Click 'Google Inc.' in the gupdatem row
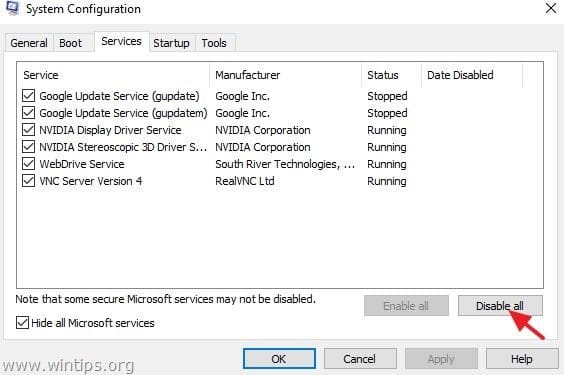 pyautogui.click(x=242, y=113)
